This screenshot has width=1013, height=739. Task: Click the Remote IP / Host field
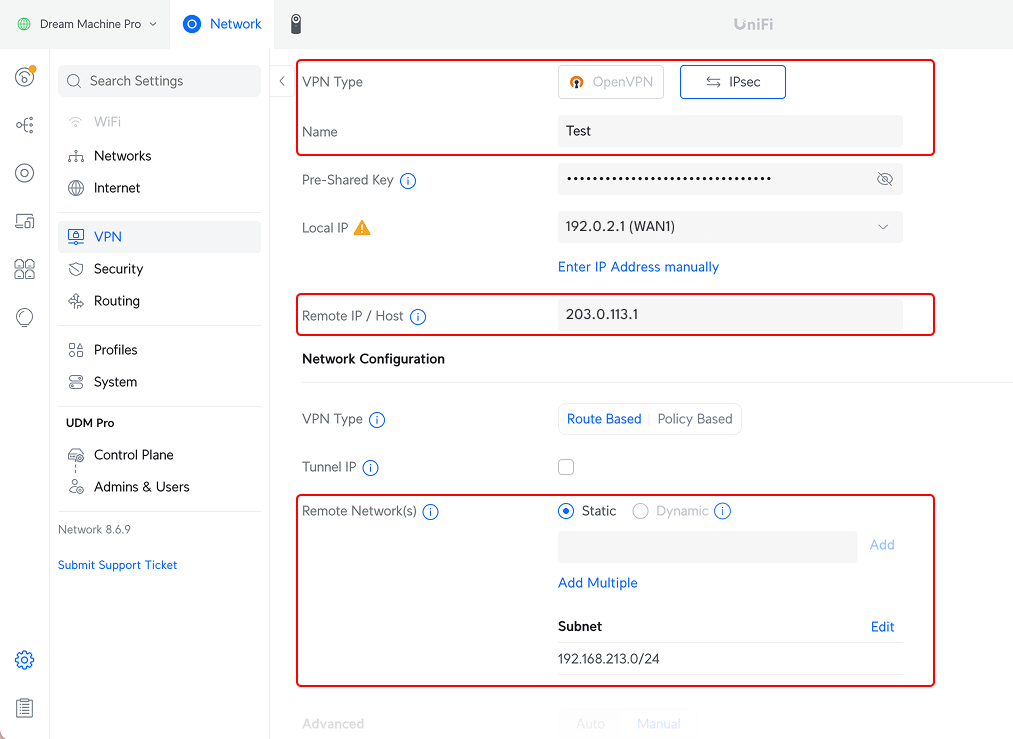(731, 315)
